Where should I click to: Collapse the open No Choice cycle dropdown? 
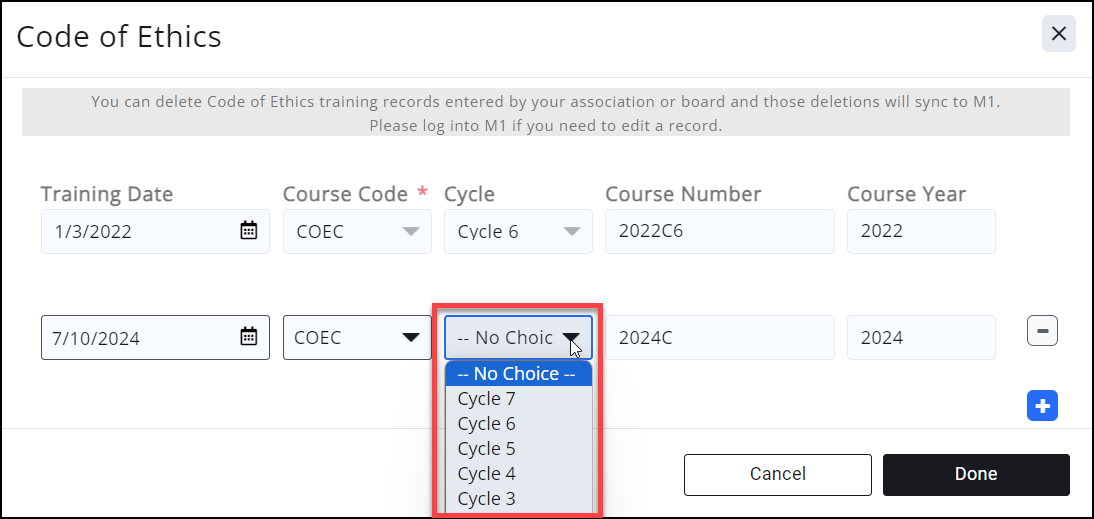point(518,338)
